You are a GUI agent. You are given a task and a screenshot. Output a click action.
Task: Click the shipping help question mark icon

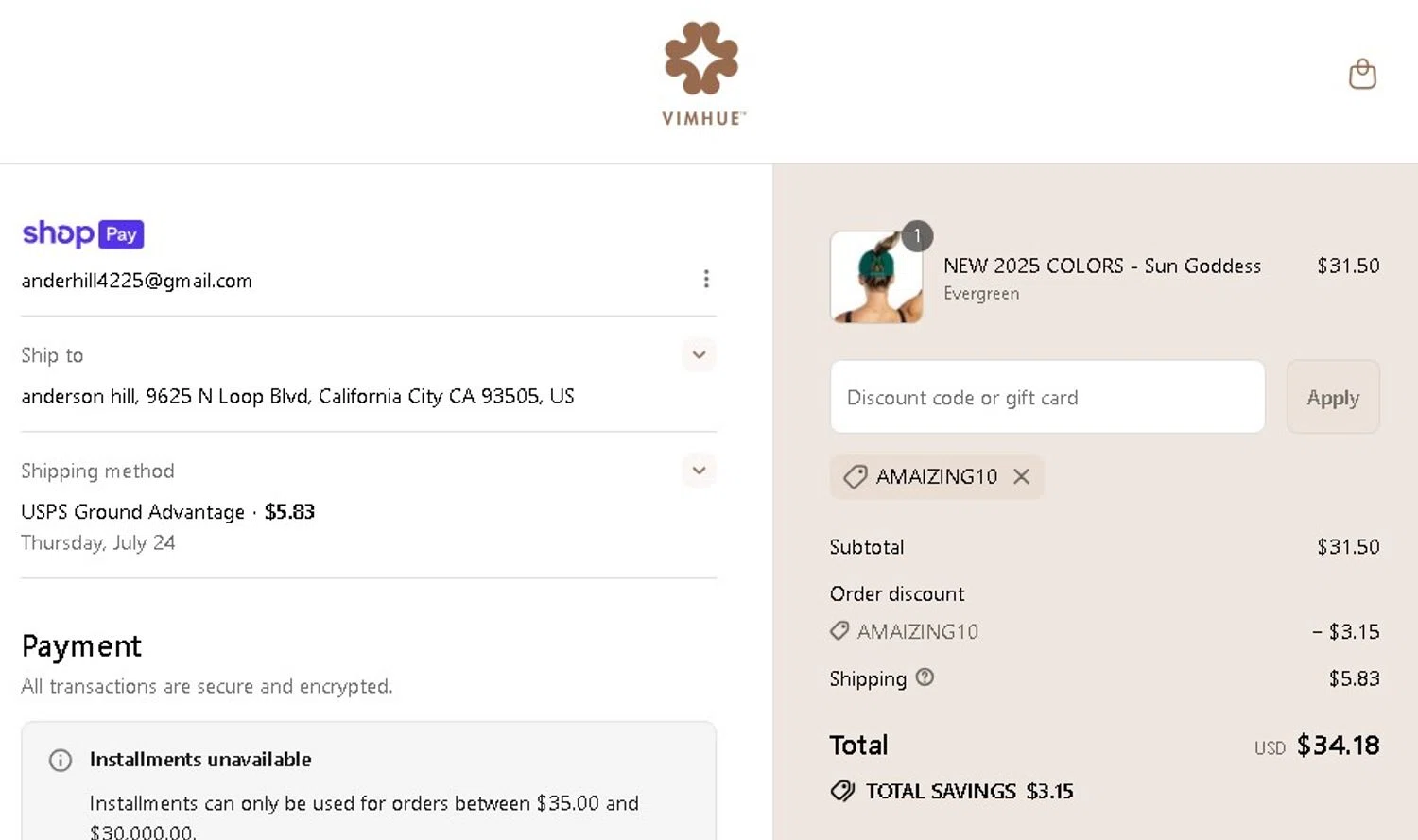click(925, 677)
